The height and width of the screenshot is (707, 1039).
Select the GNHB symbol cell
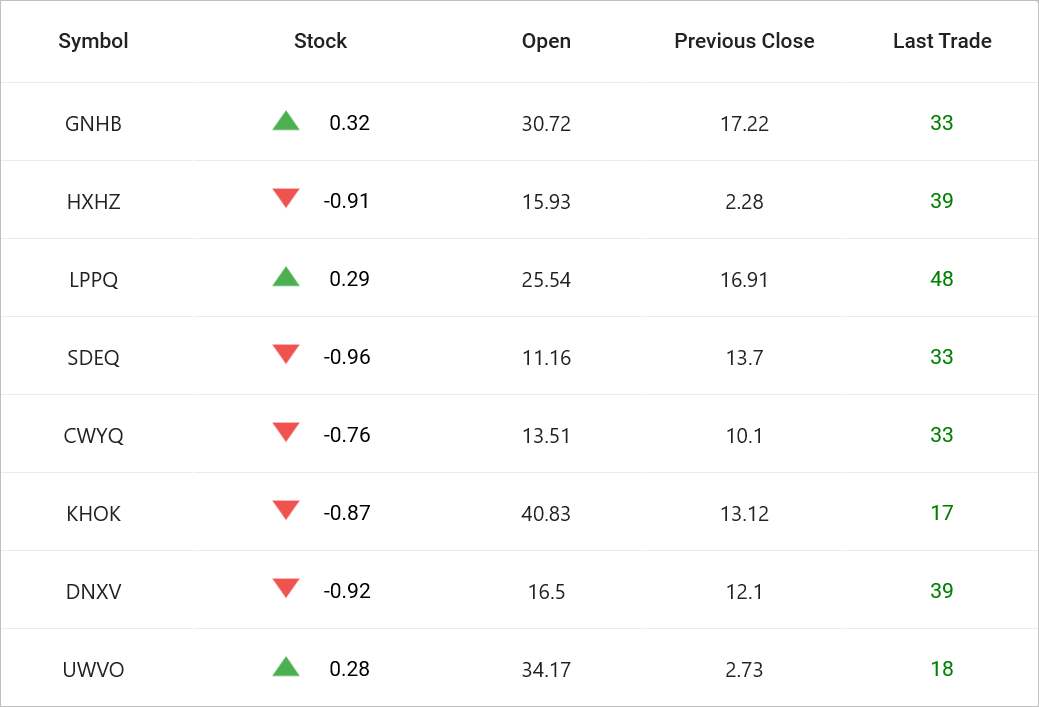tap(94, 124)
